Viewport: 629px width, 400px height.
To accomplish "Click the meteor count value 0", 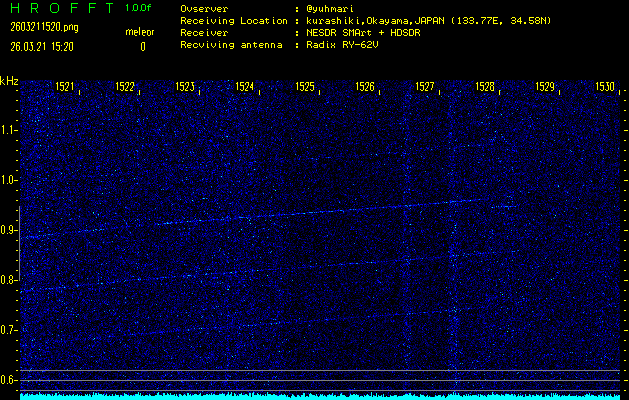I will point(142,46).
